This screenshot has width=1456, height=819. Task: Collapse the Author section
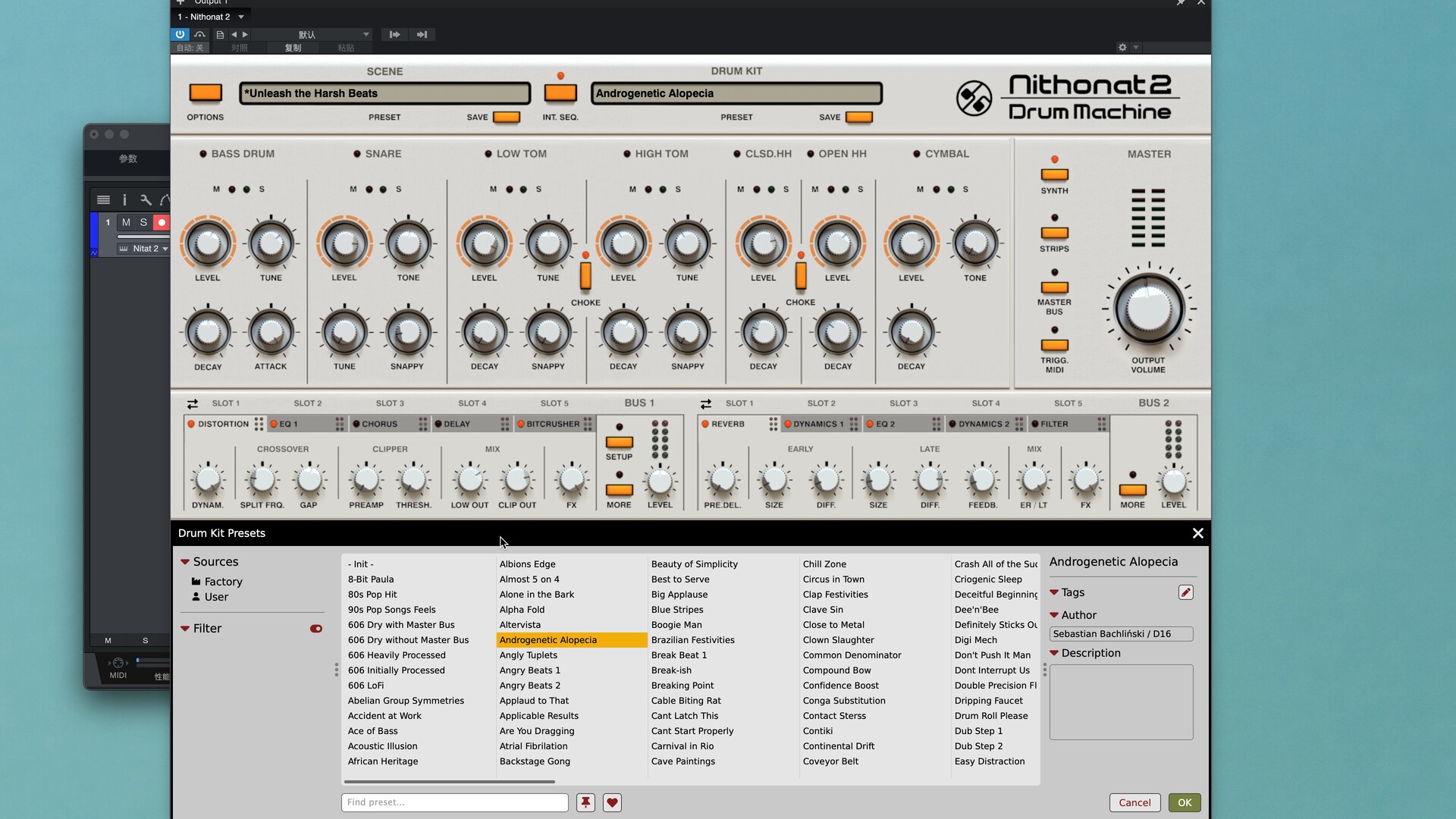1054,615
